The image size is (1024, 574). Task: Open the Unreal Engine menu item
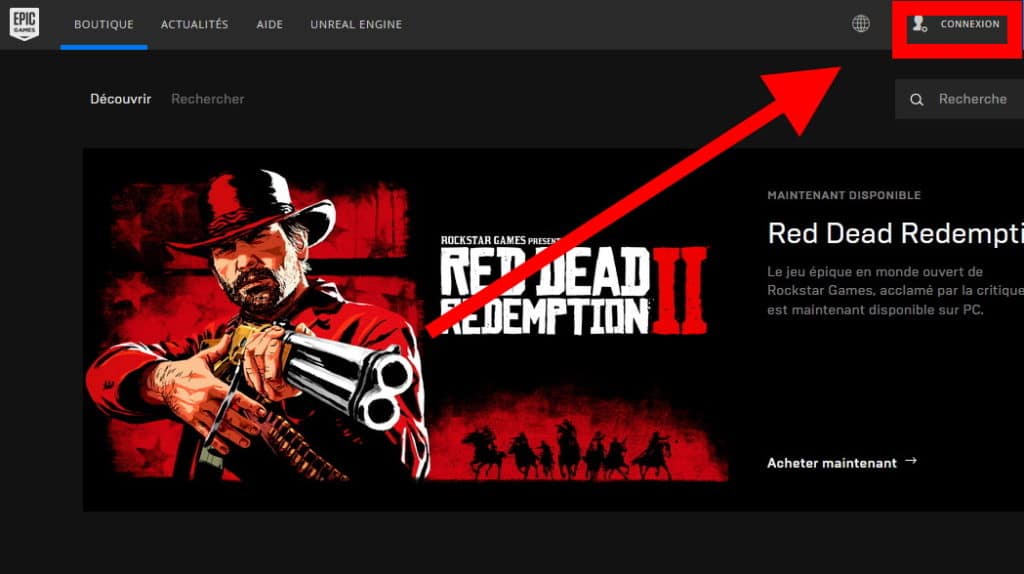pos(356,24)
